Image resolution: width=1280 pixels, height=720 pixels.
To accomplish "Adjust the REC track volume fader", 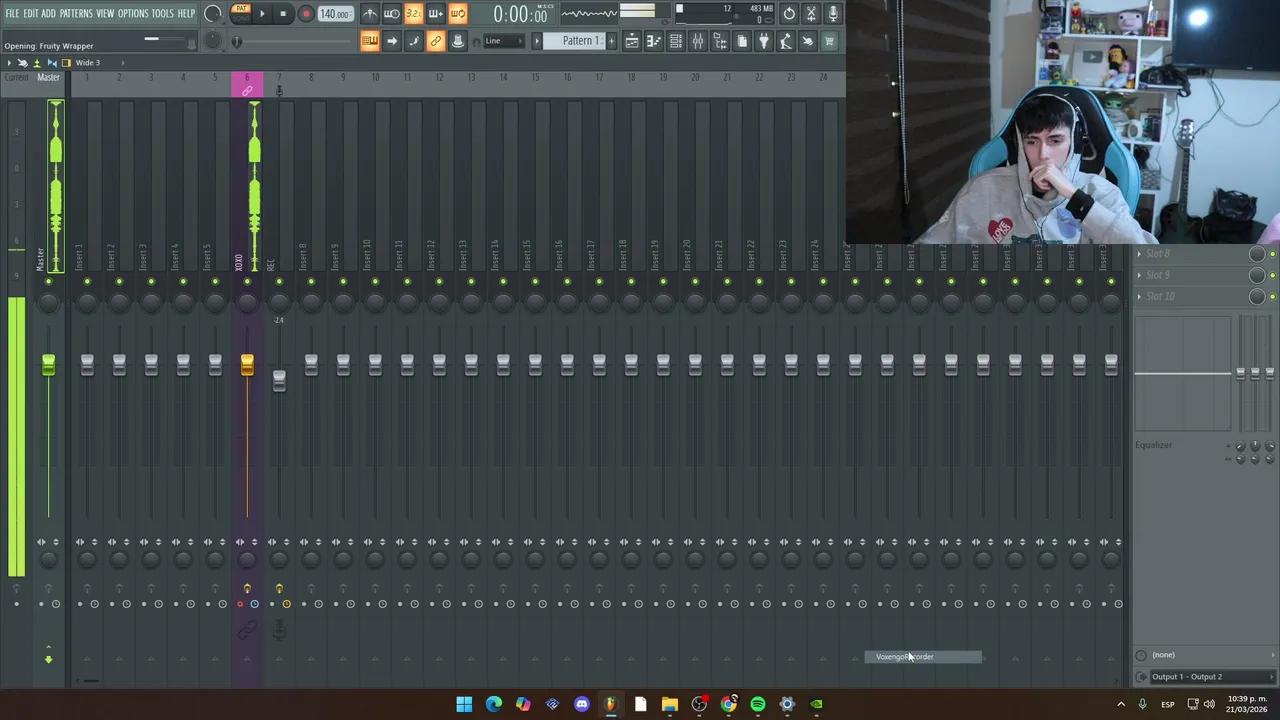I will click(x=279, y=380).
